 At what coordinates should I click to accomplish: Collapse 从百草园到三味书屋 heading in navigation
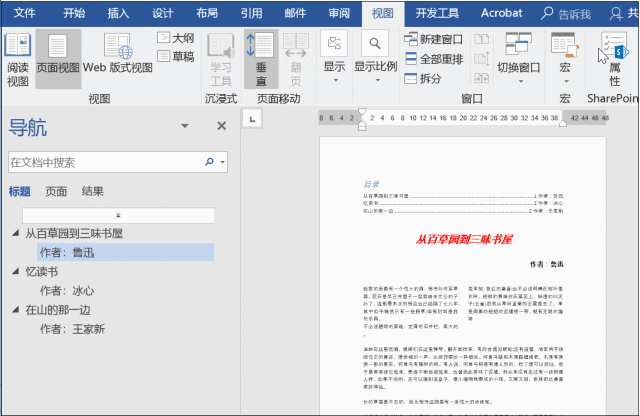click(15, 234)
